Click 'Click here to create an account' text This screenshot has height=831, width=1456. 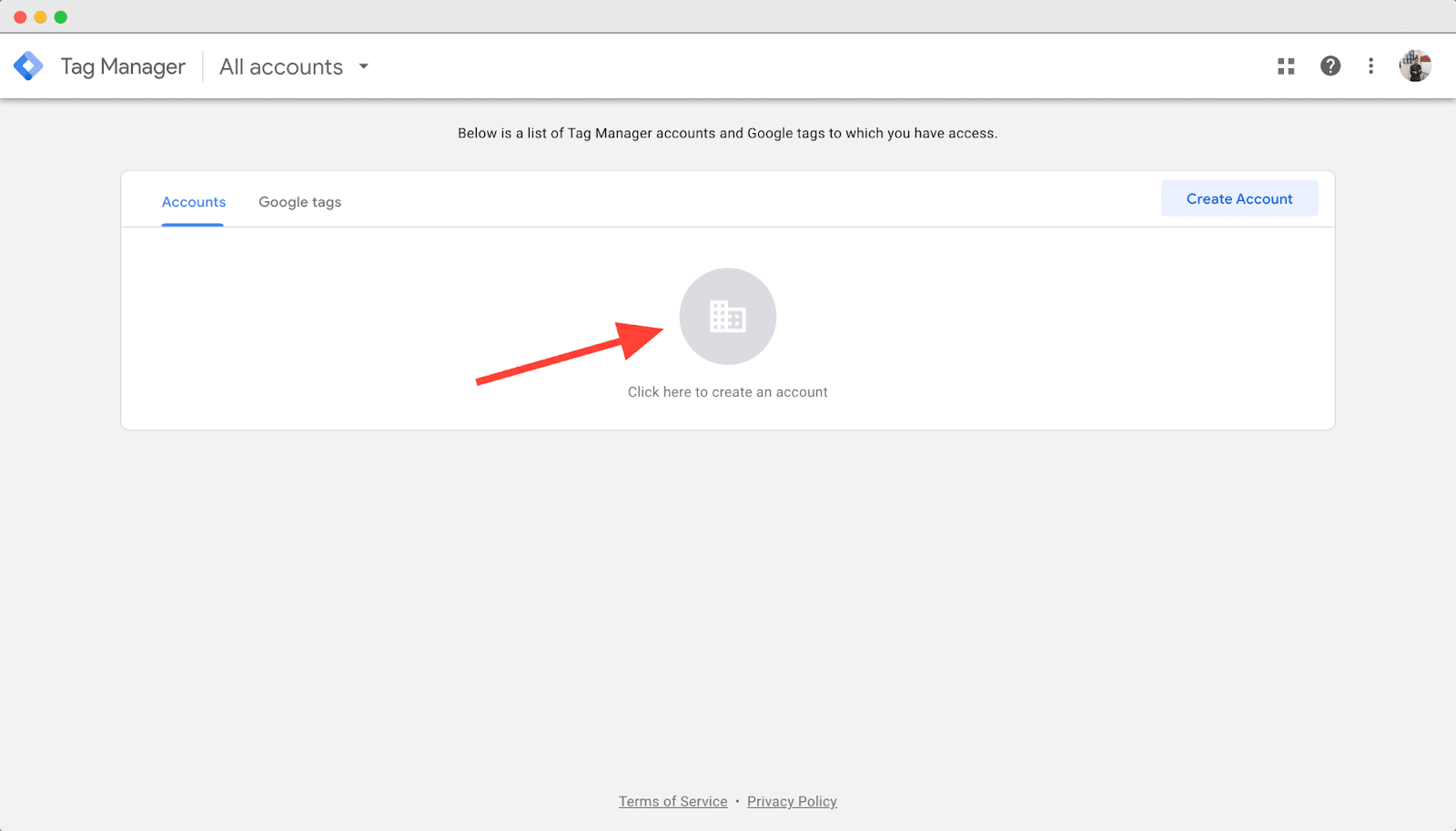coord(728,392)
